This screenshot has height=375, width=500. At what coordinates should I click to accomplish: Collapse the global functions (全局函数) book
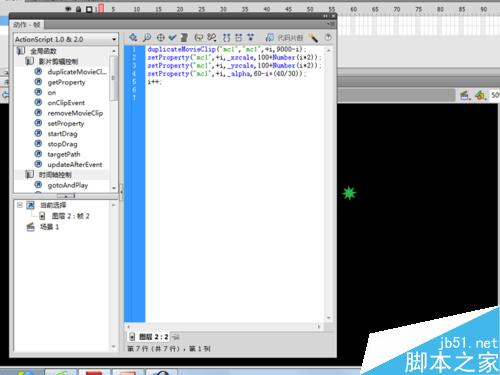(x=21, y=51)
